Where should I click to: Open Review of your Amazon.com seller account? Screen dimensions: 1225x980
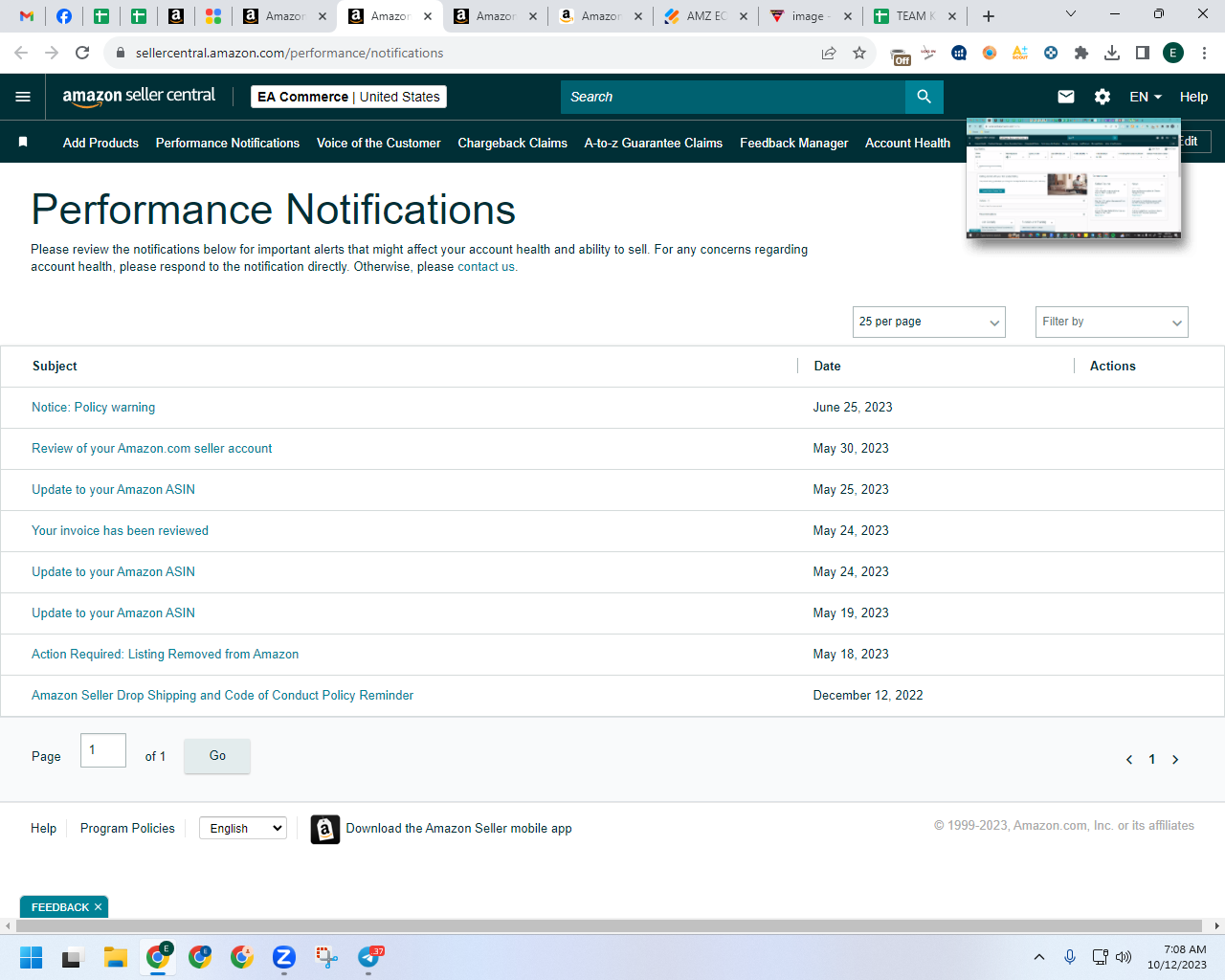click(152, 449)
